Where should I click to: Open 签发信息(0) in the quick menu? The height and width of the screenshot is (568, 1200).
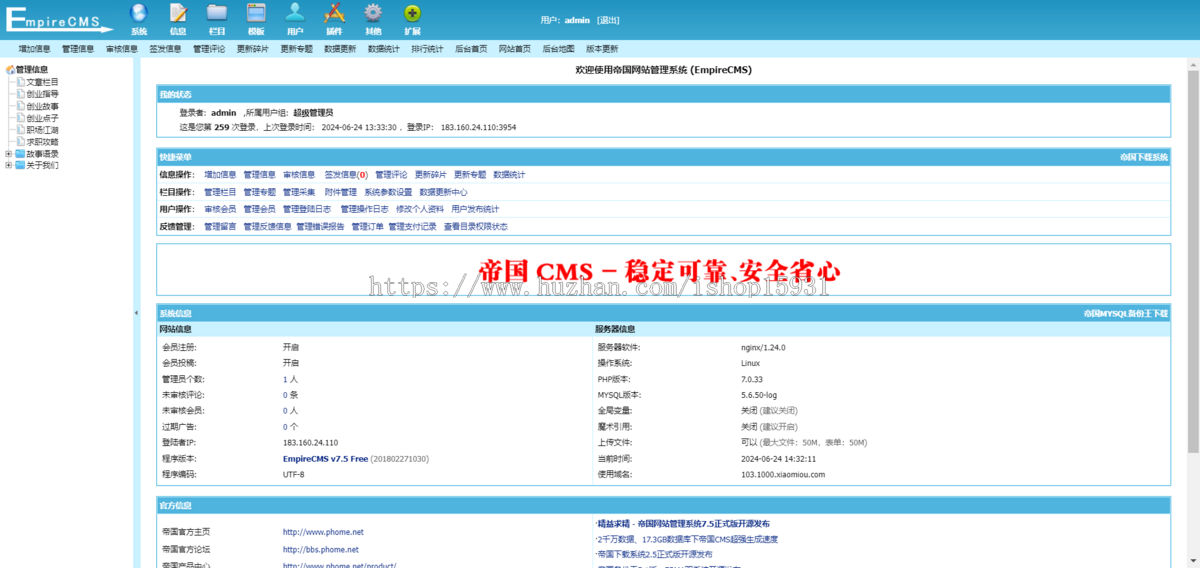pos(346,174)
